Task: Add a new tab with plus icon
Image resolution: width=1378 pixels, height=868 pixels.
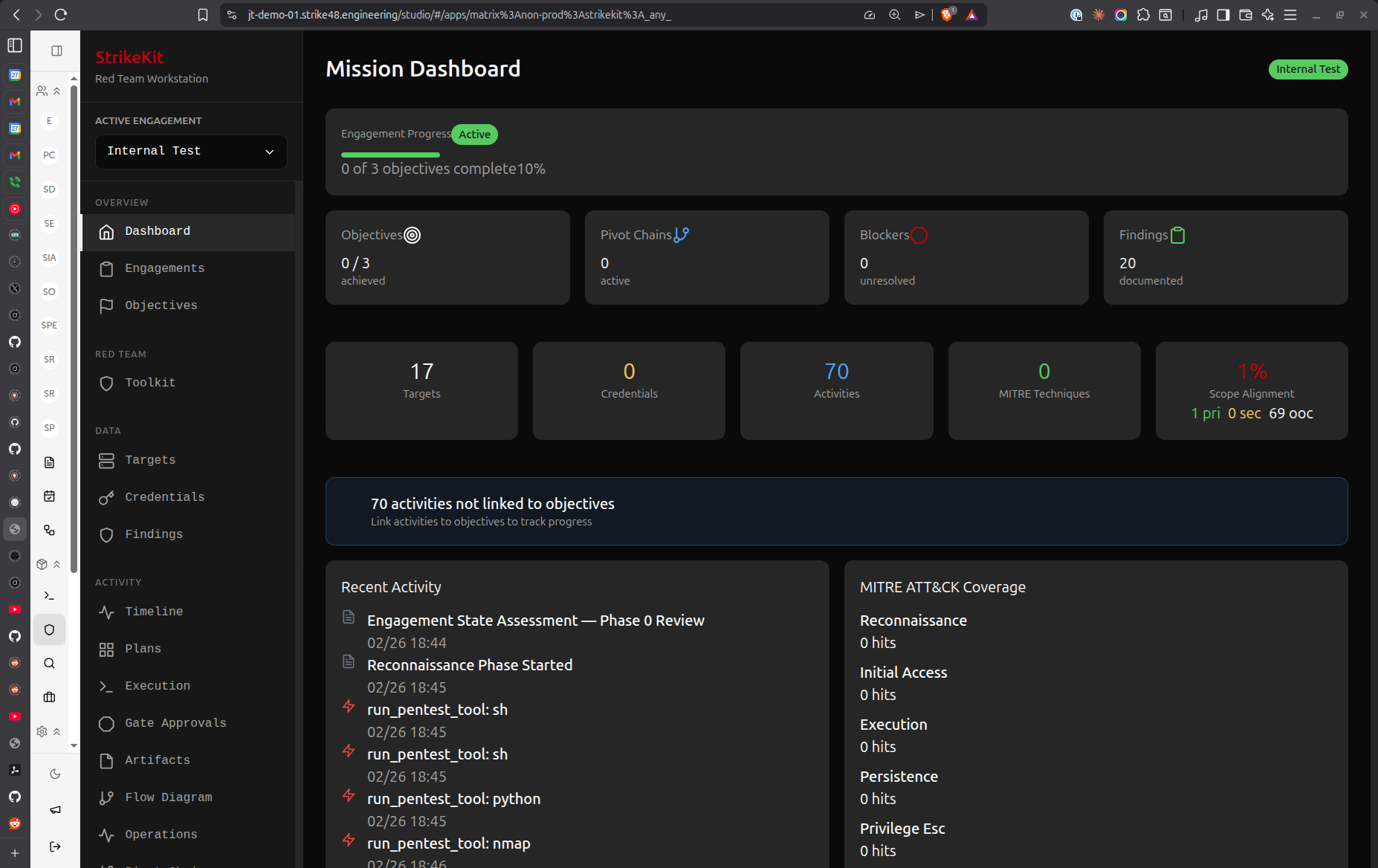Action: coord(15,853)
